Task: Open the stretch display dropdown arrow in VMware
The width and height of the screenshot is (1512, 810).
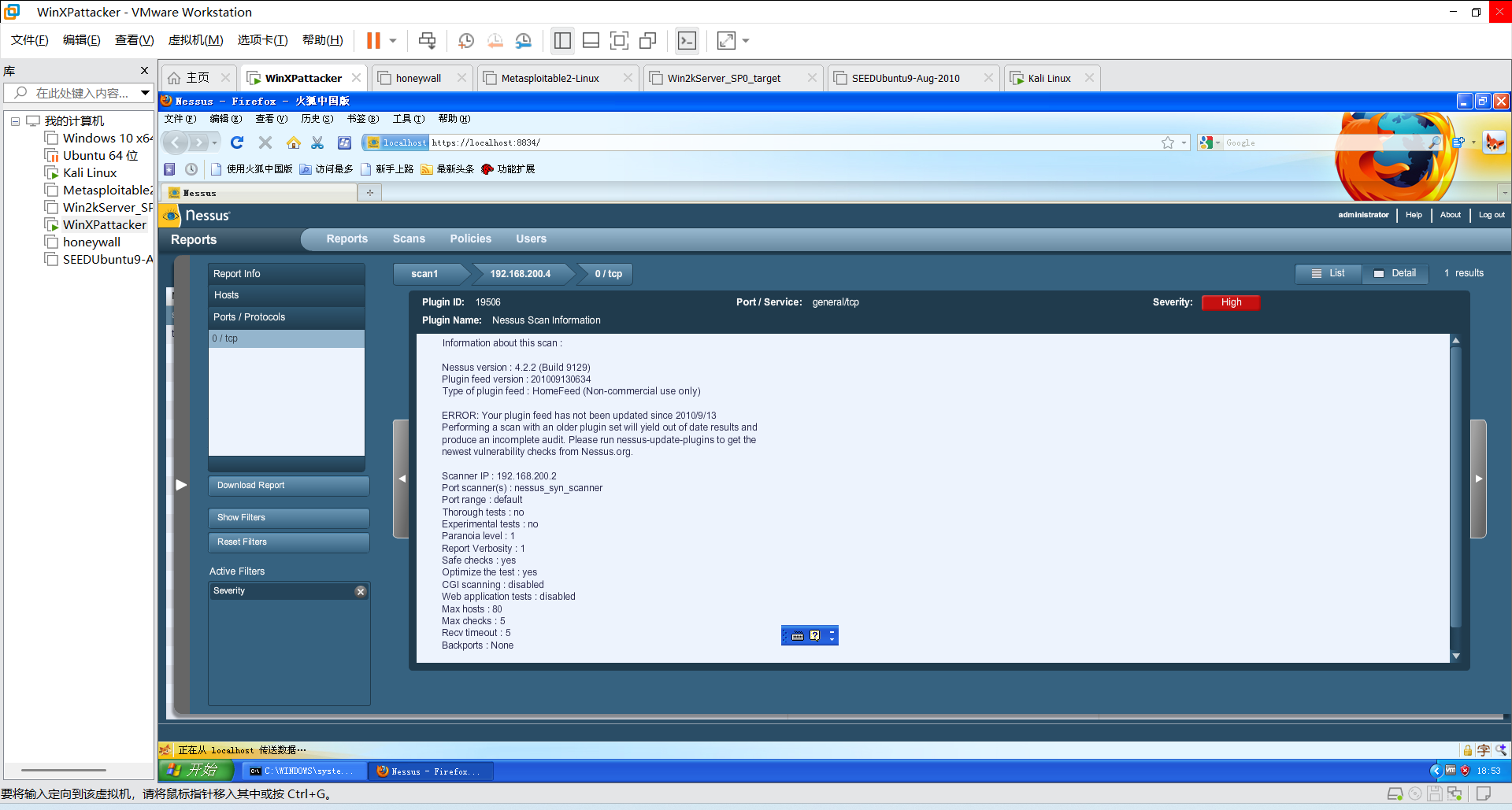Action: (746, 41)
